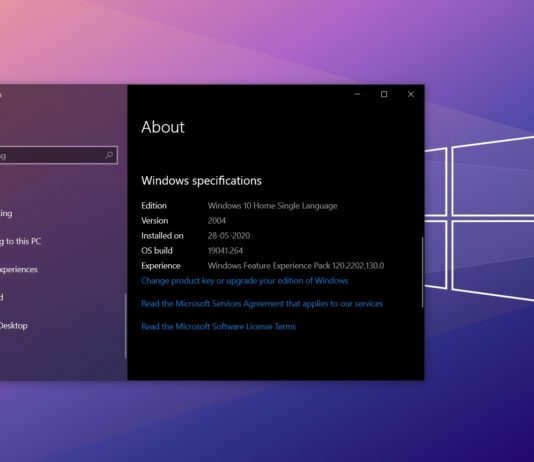Click the About page vertical scrollbar
The image size is (534, 462).
tap(422, 272)
